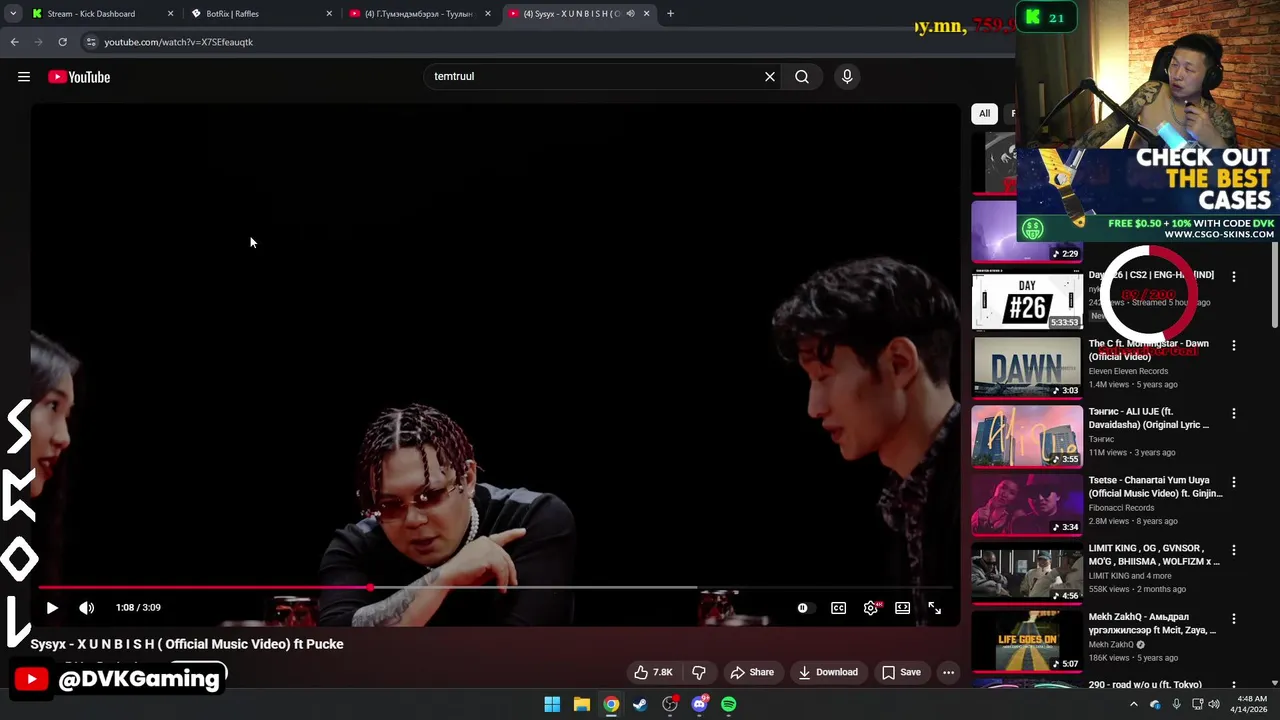Mute the Sysyx tab via speaker icon
The height and width of the screenshot is (720, 1280).
coord(630,14)
